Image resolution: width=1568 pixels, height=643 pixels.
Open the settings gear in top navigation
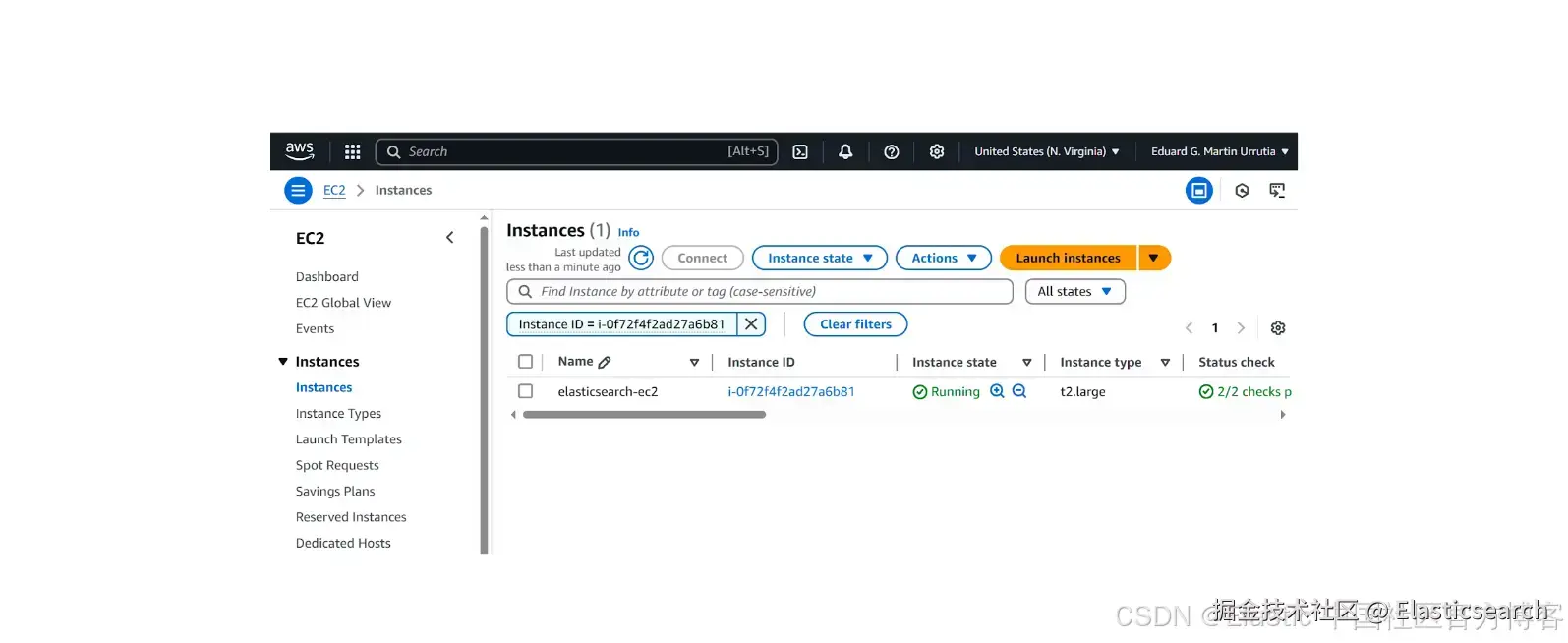[x=937, y=151]
